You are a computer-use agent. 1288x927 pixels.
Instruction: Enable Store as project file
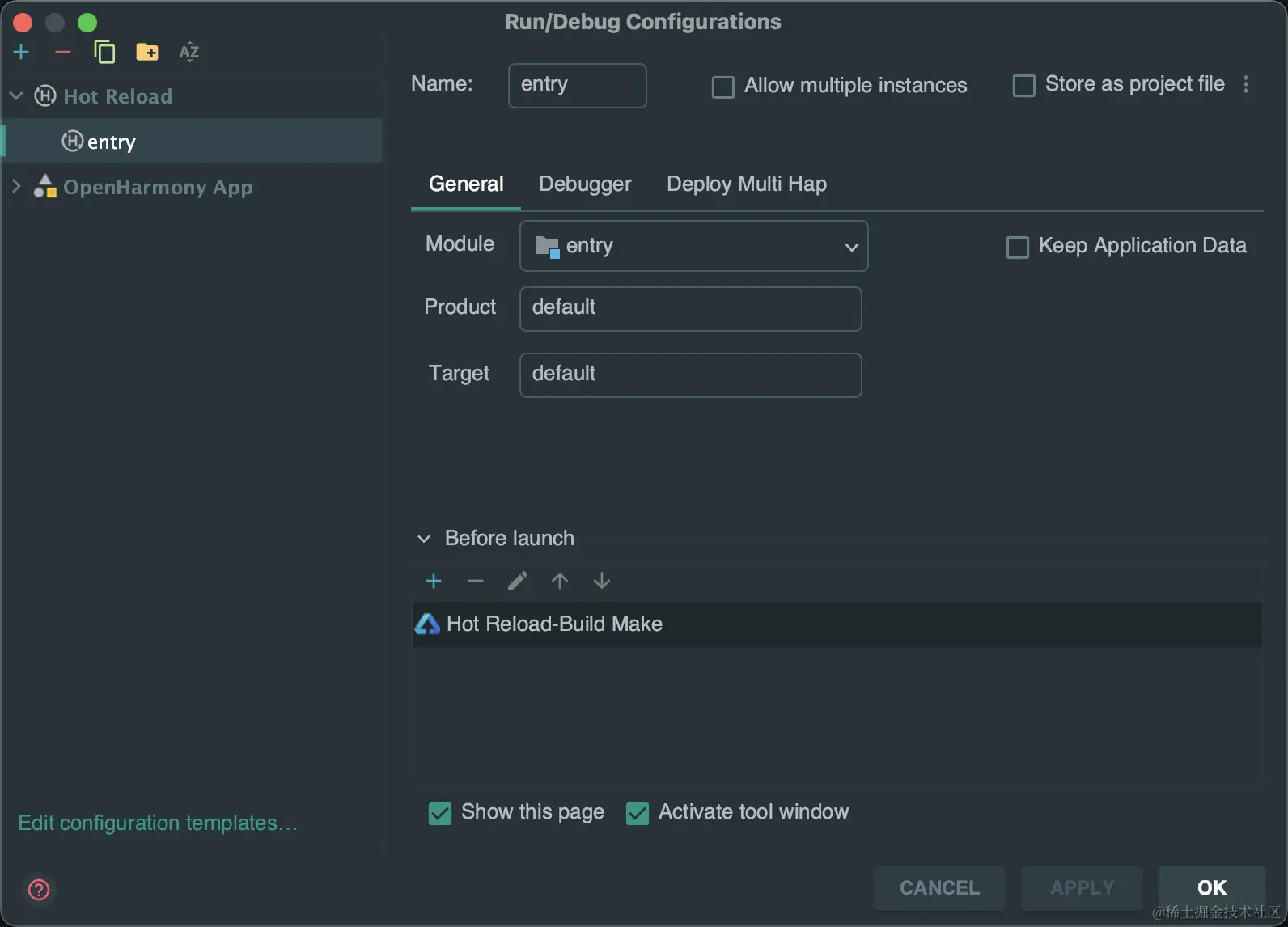tap(1024, 85)
